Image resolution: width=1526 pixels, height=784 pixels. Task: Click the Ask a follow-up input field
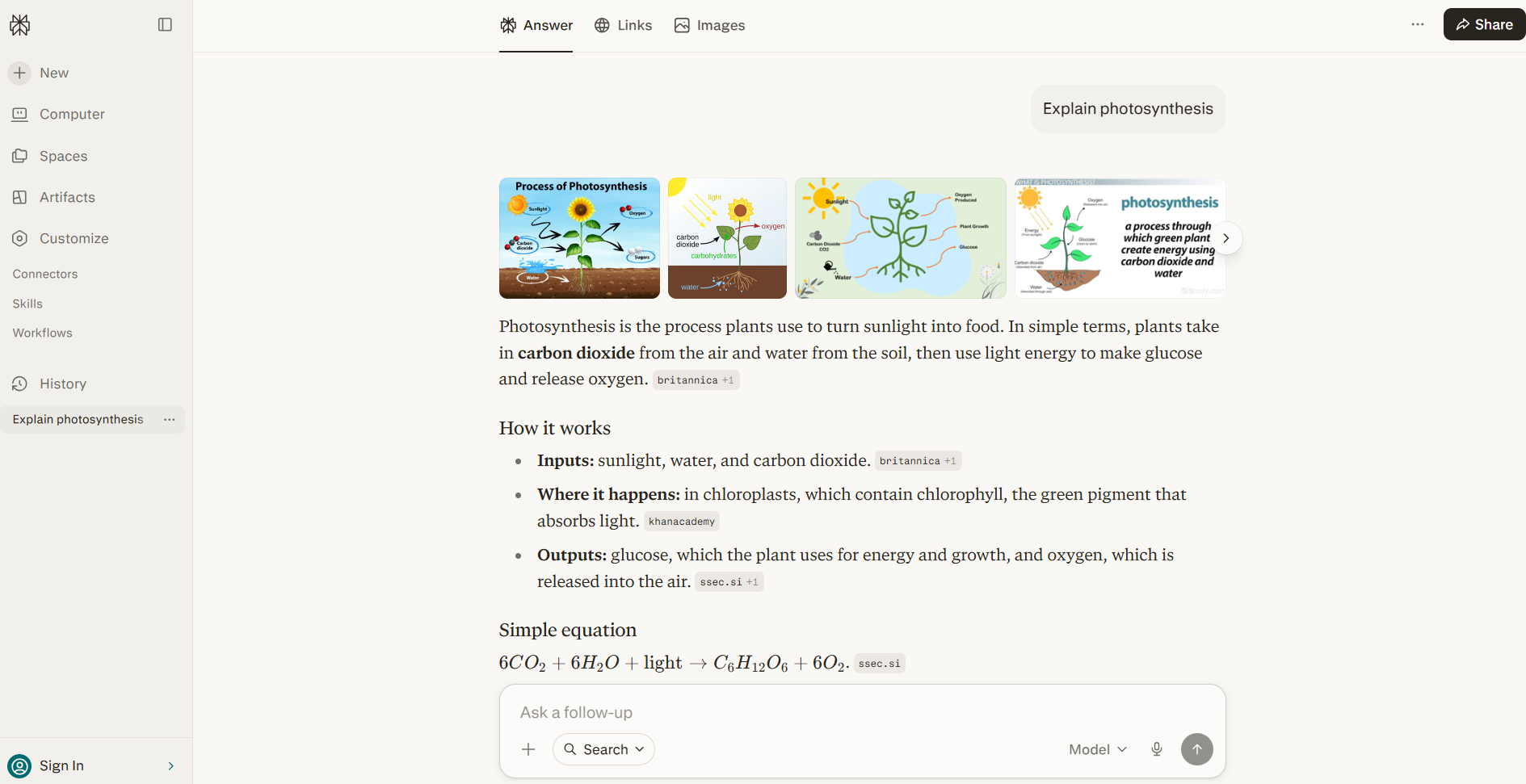[862, 712]
